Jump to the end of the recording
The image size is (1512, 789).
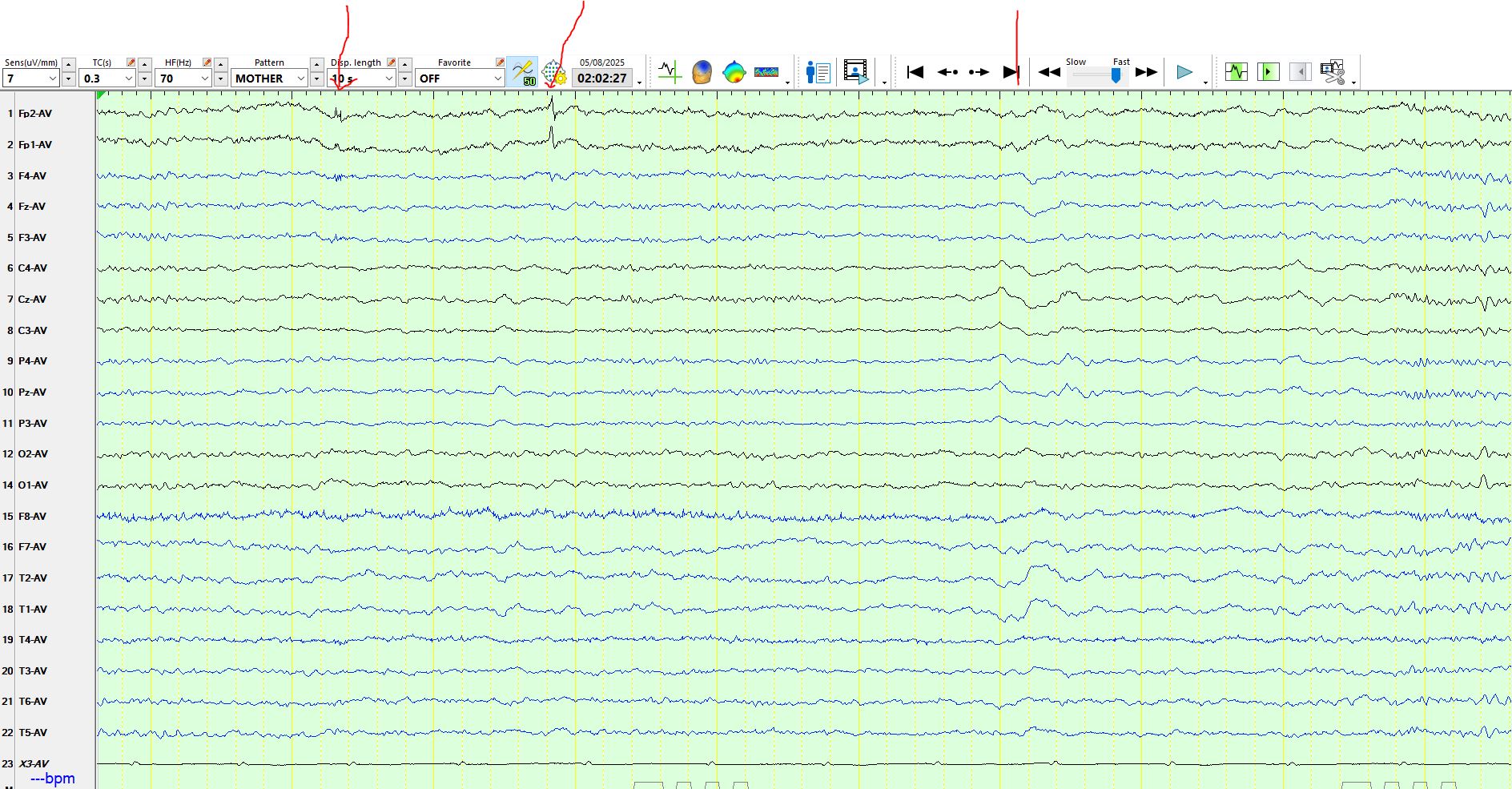[1011, 72]
